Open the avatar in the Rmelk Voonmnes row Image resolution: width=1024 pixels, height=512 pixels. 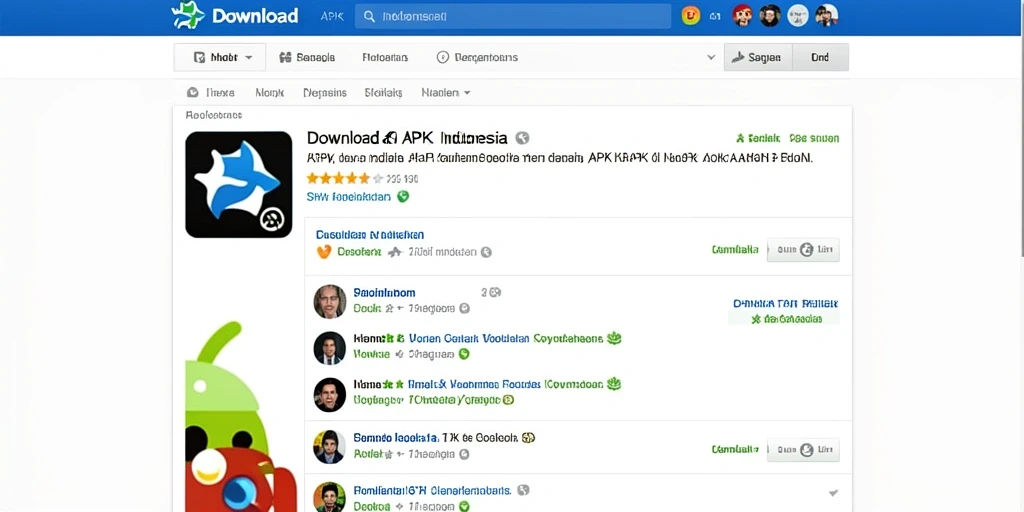330,394
